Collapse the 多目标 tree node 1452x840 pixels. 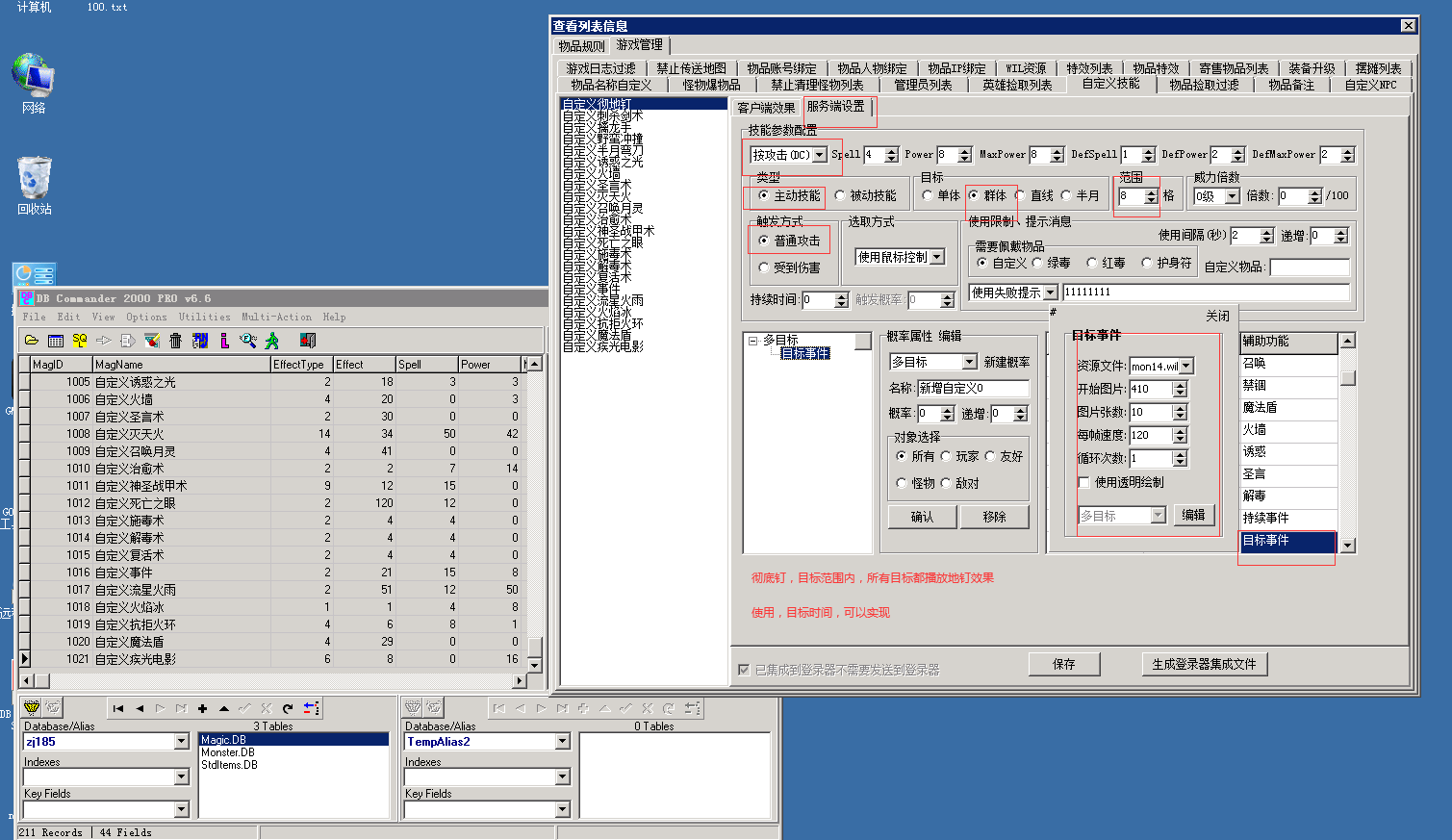tap(752, 341)
